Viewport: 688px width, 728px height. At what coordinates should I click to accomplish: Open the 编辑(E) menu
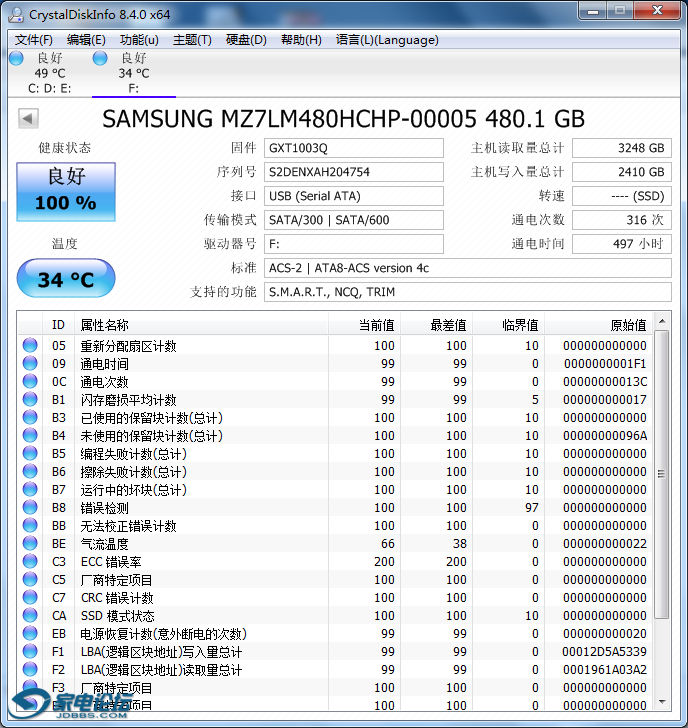point(86,40)
